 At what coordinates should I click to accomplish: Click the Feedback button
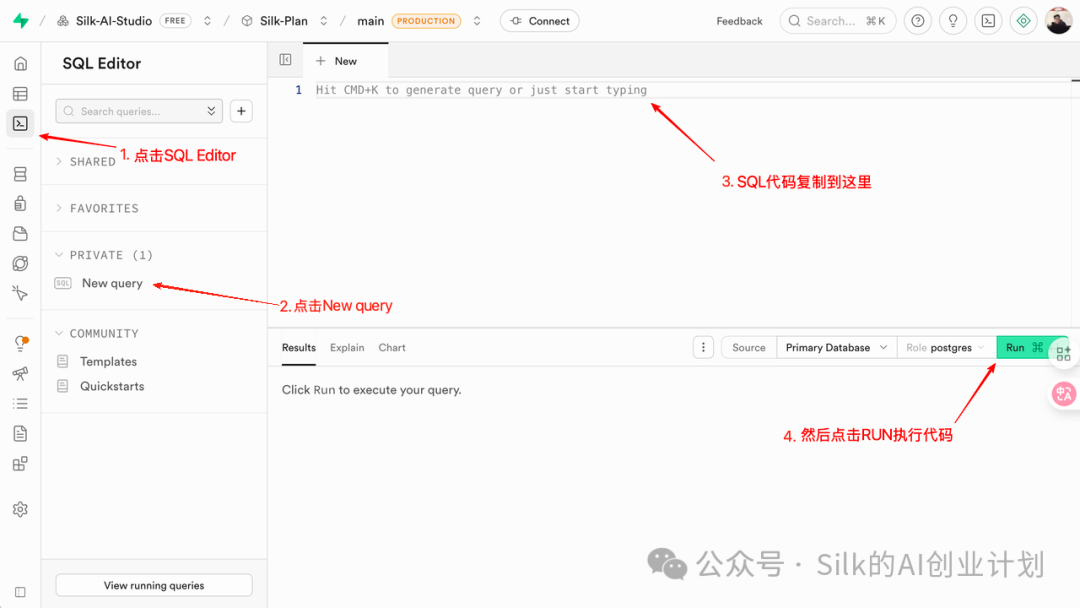739,21
